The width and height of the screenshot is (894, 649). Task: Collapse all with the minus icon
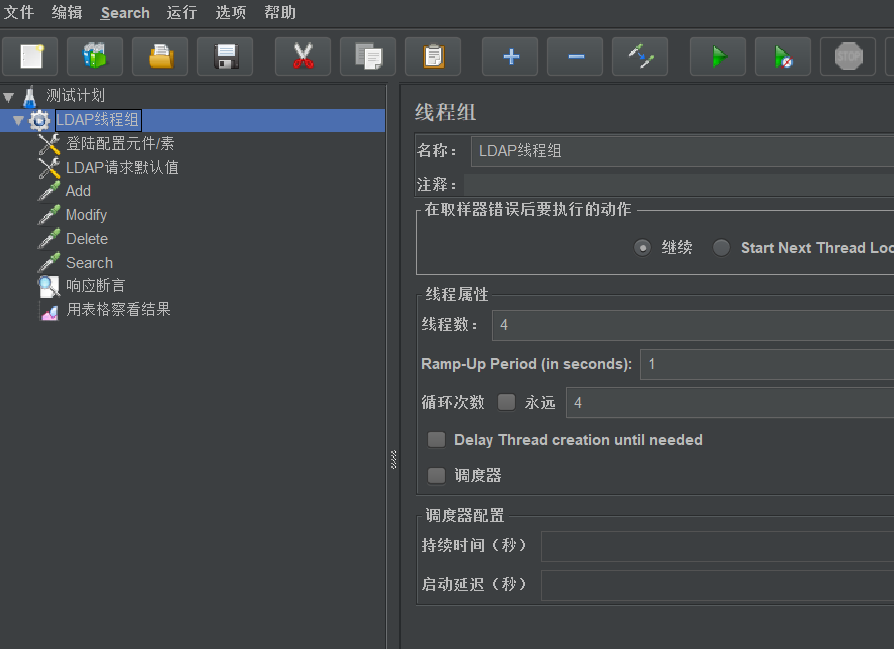[x=575, y=56]
